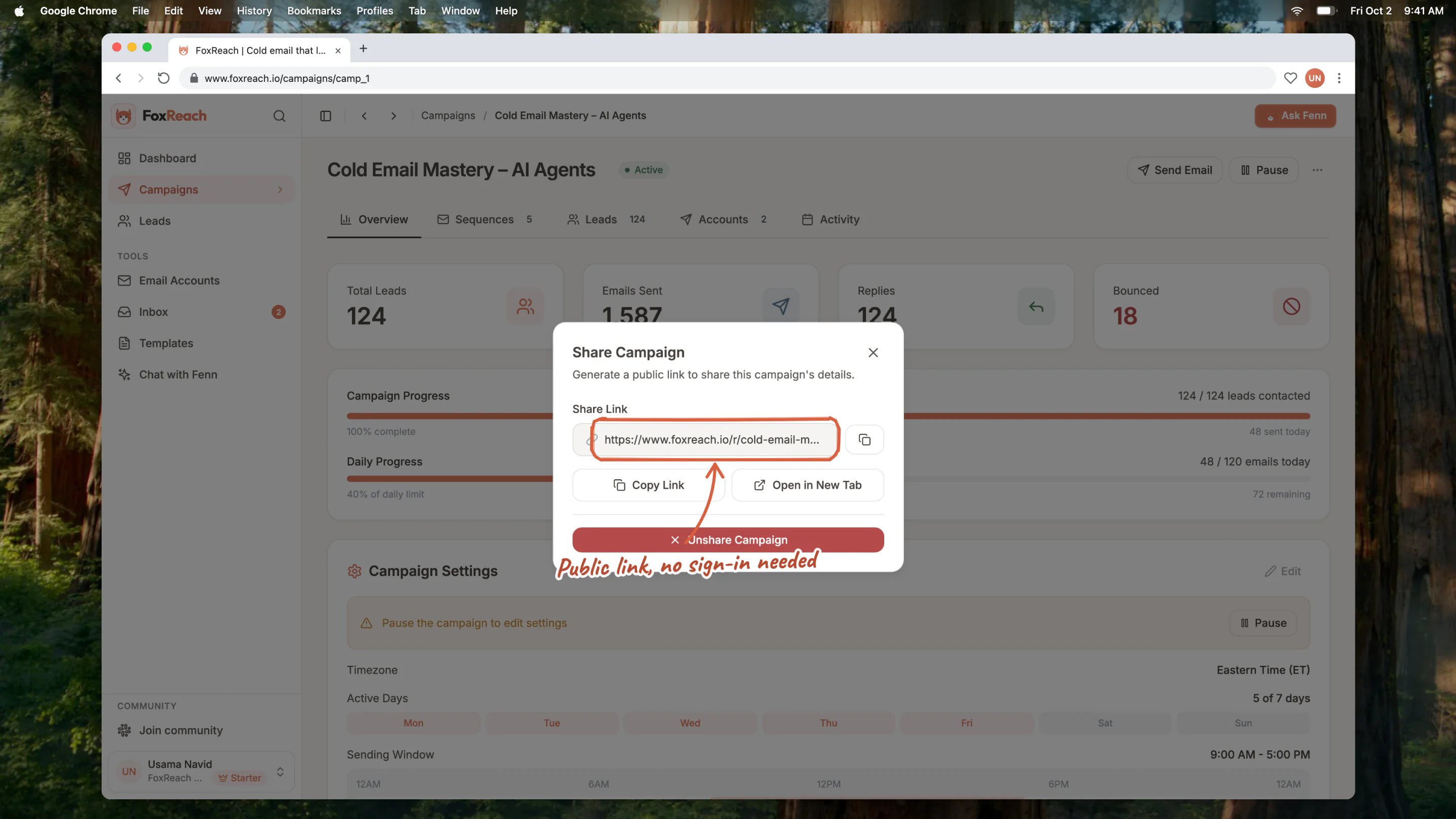Screen dimensions: 1456x819
Task: Click the Campaigns breadcrumb link
Action: [447, 116]
